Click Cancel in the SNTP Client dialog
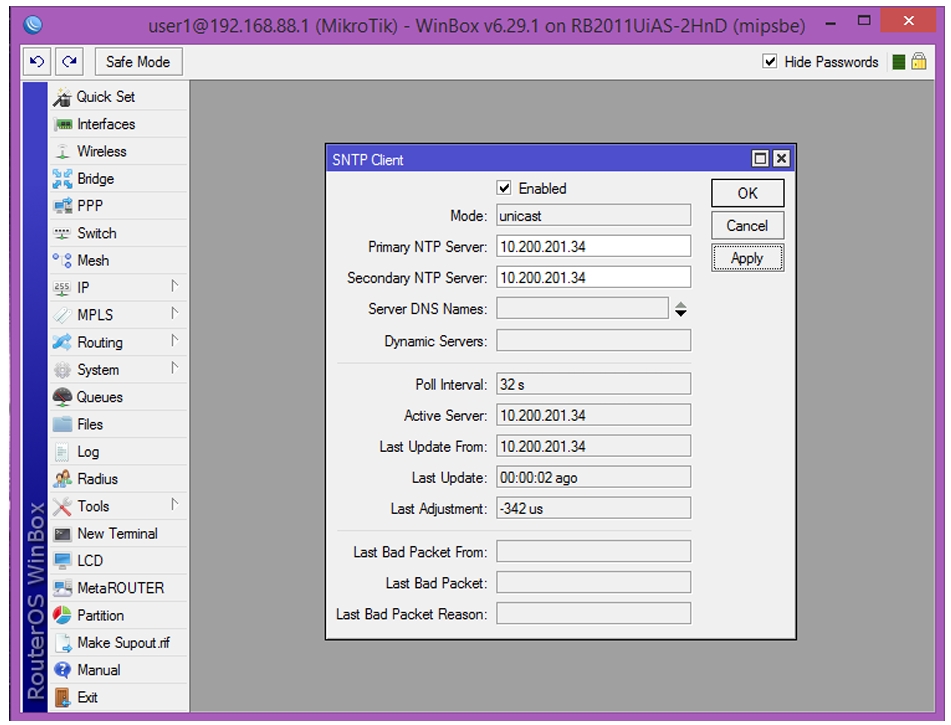This screenshot has width=951, height=725. [747, 226]
